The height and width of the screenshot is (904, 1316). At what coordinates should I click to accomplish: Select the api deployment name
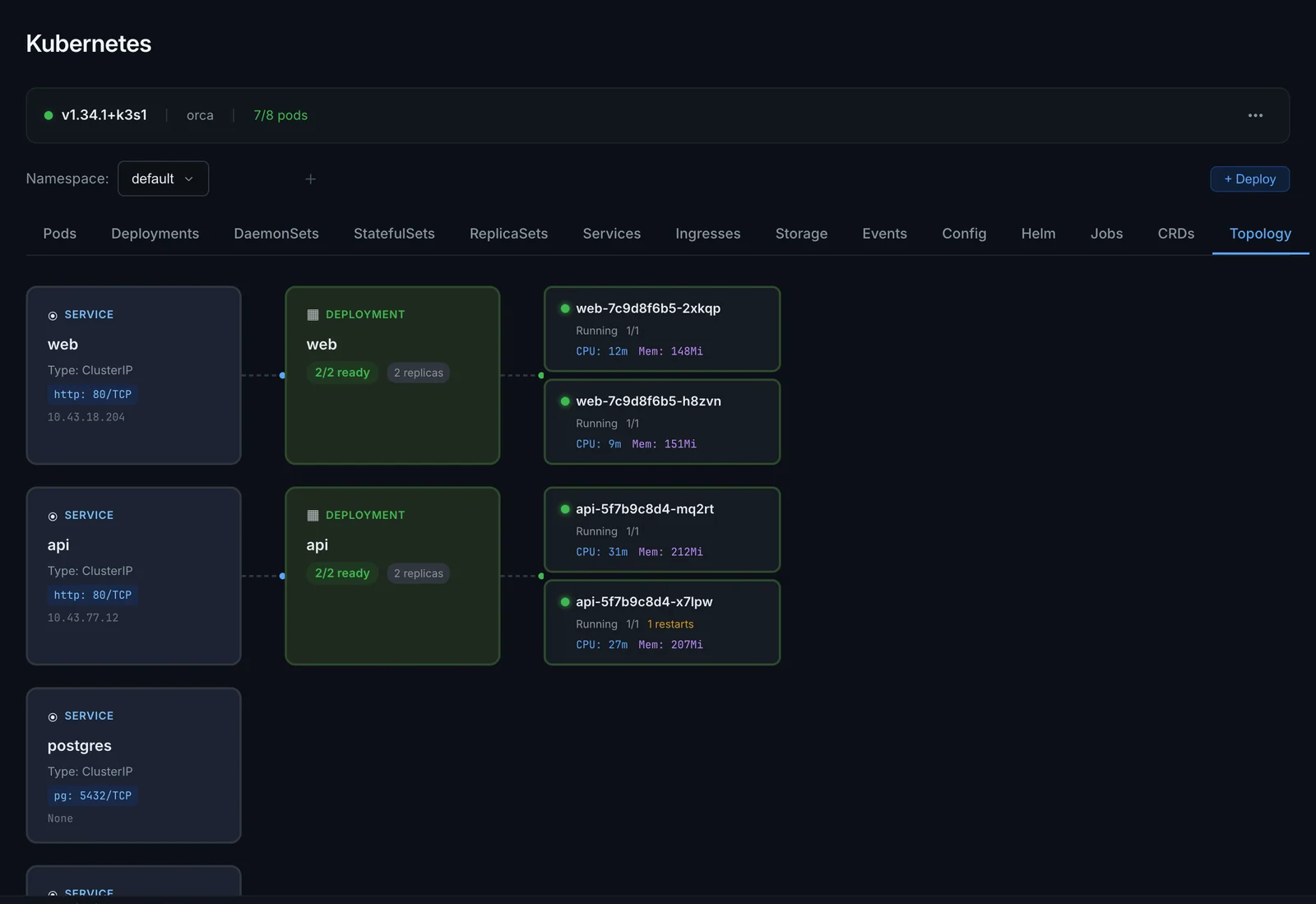click(x=317, y=545)
